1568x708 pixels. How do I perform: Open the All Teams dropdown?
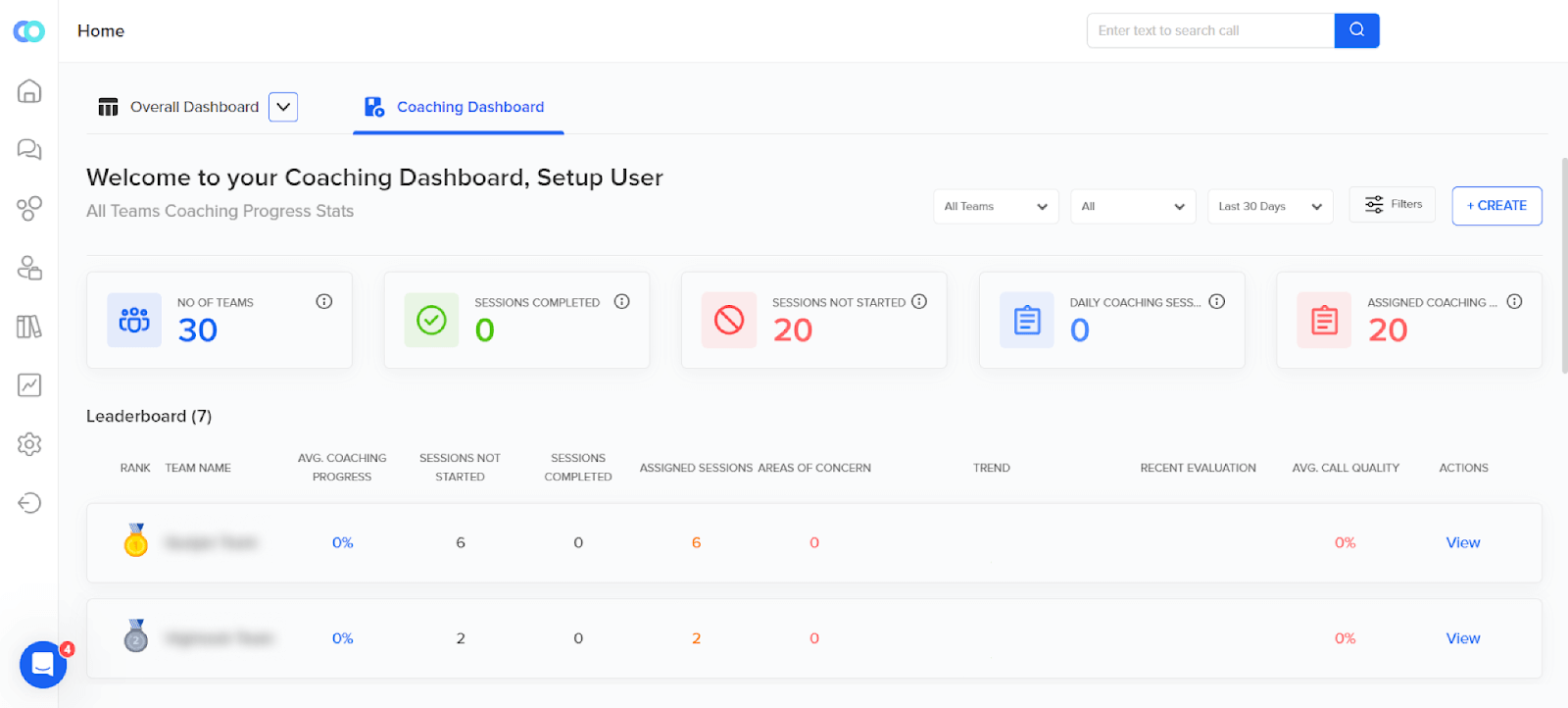[996, 206]
